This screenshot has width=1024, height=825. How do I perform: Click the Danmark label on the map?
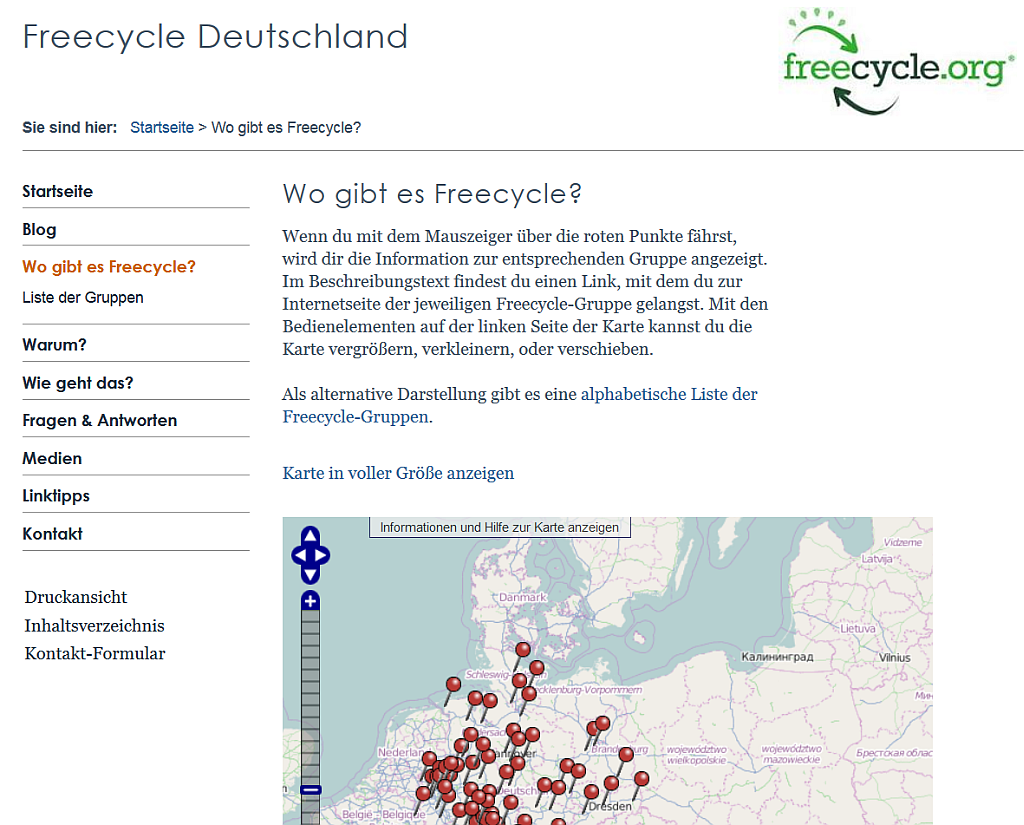(522, 597)
